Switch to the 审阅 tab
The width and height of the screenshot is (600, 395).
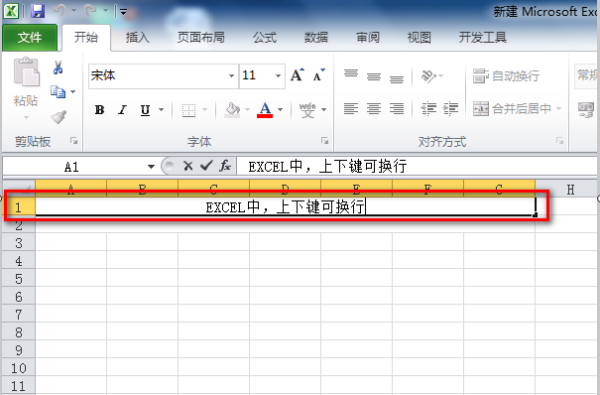tap(368, 38)
